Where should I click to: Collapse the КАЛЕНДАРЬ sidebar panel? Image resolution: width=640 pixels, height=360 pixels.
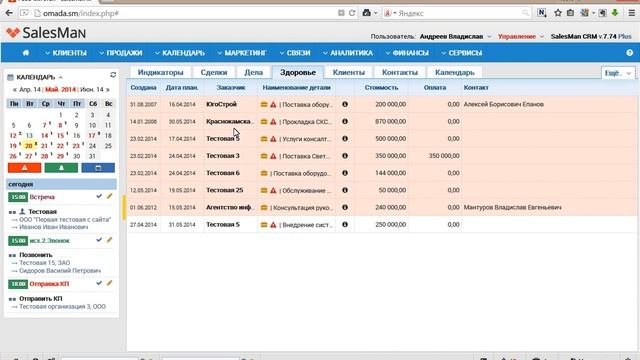click(x=60, y=77)
